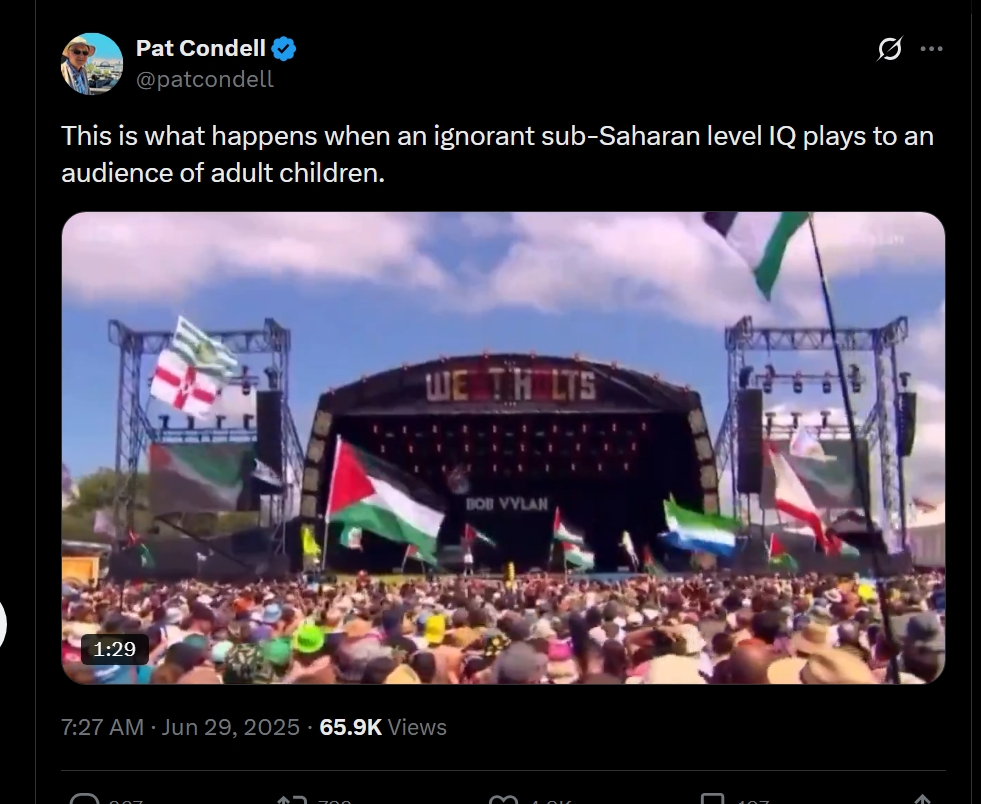Viewport: 981px width, 804px height.
Task: Click the Grok icon on the post
Action: point(889,48)
